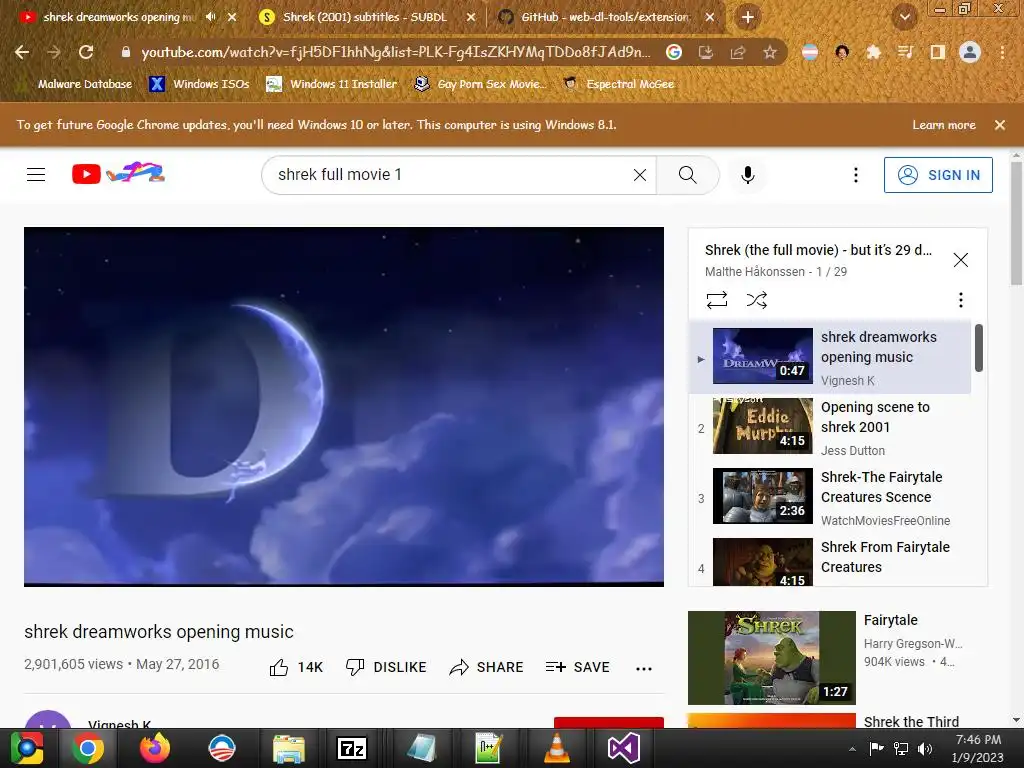The width and height of the screenshot is (1024, 768).
Task: Click Learn more in update bar
Action: (944, 125)
